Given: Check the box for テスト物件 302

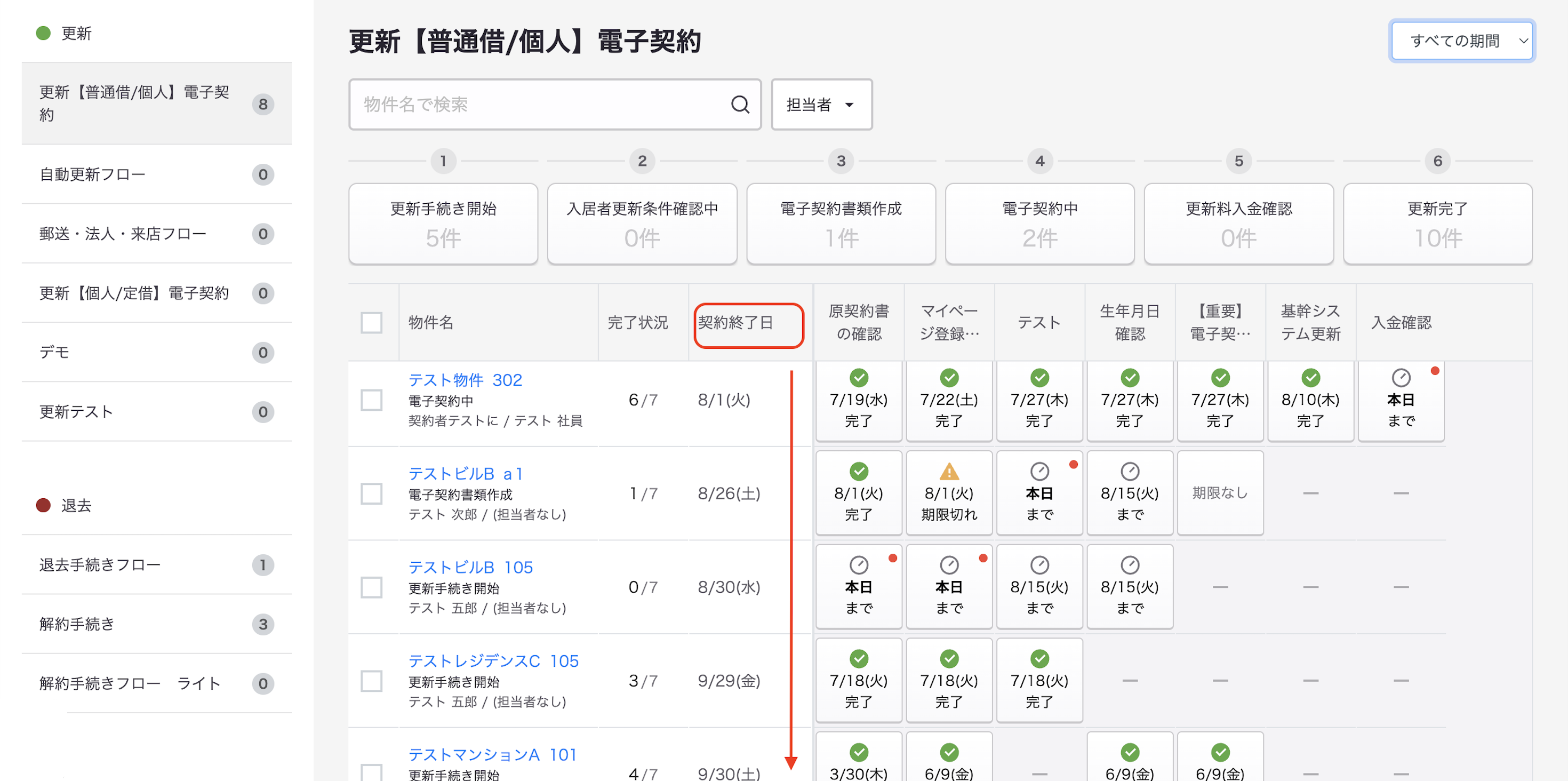Looking at the screenshot, I should click(371, 400).
